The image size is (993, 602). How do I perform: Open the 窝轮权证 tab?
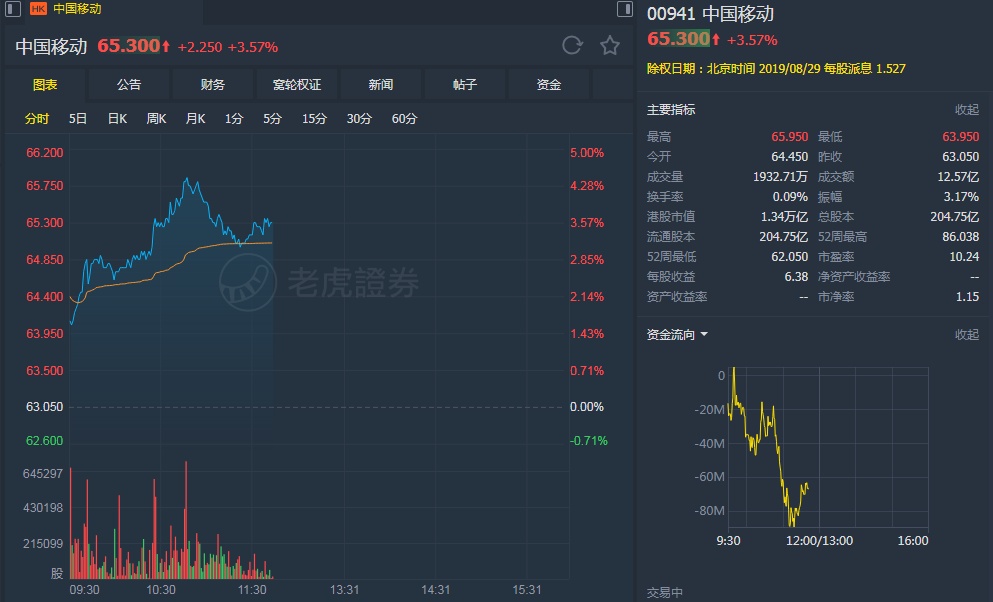(x=297, y=85)
